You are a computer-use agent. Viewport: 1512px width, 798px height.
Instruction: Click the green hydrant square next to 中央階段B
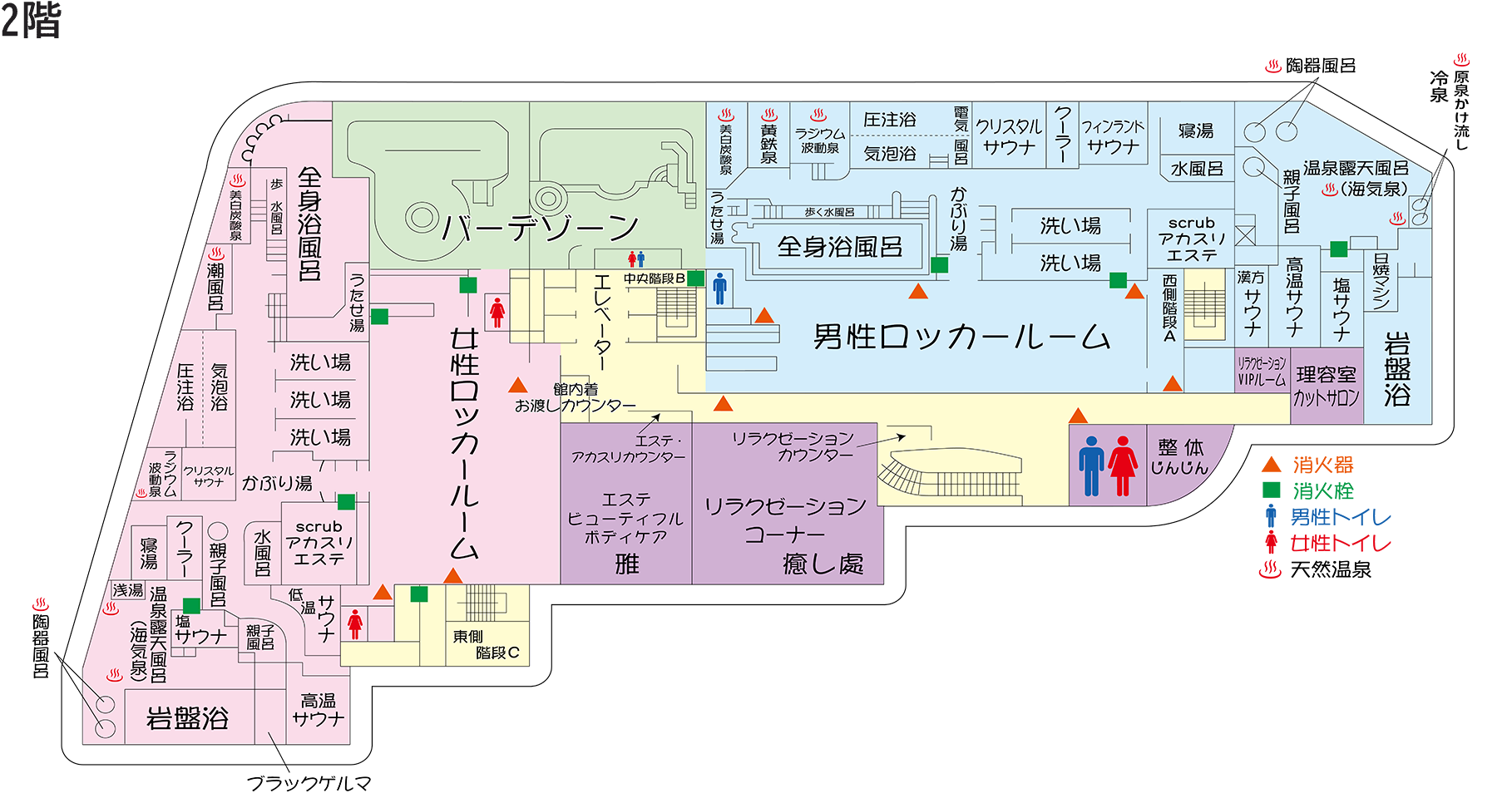pyautogui.click(x=696, y=278)
